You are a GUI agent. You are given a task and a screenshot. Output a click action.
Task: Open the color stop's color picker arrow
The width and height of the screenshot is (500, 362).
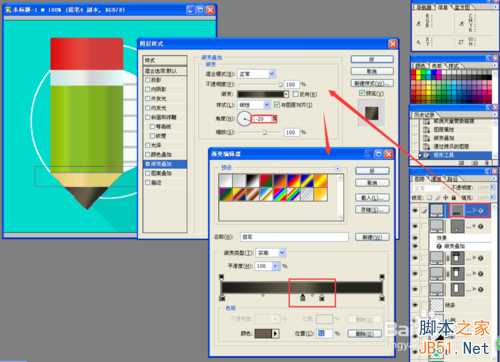pyautogui.click(x=276, y=333)
